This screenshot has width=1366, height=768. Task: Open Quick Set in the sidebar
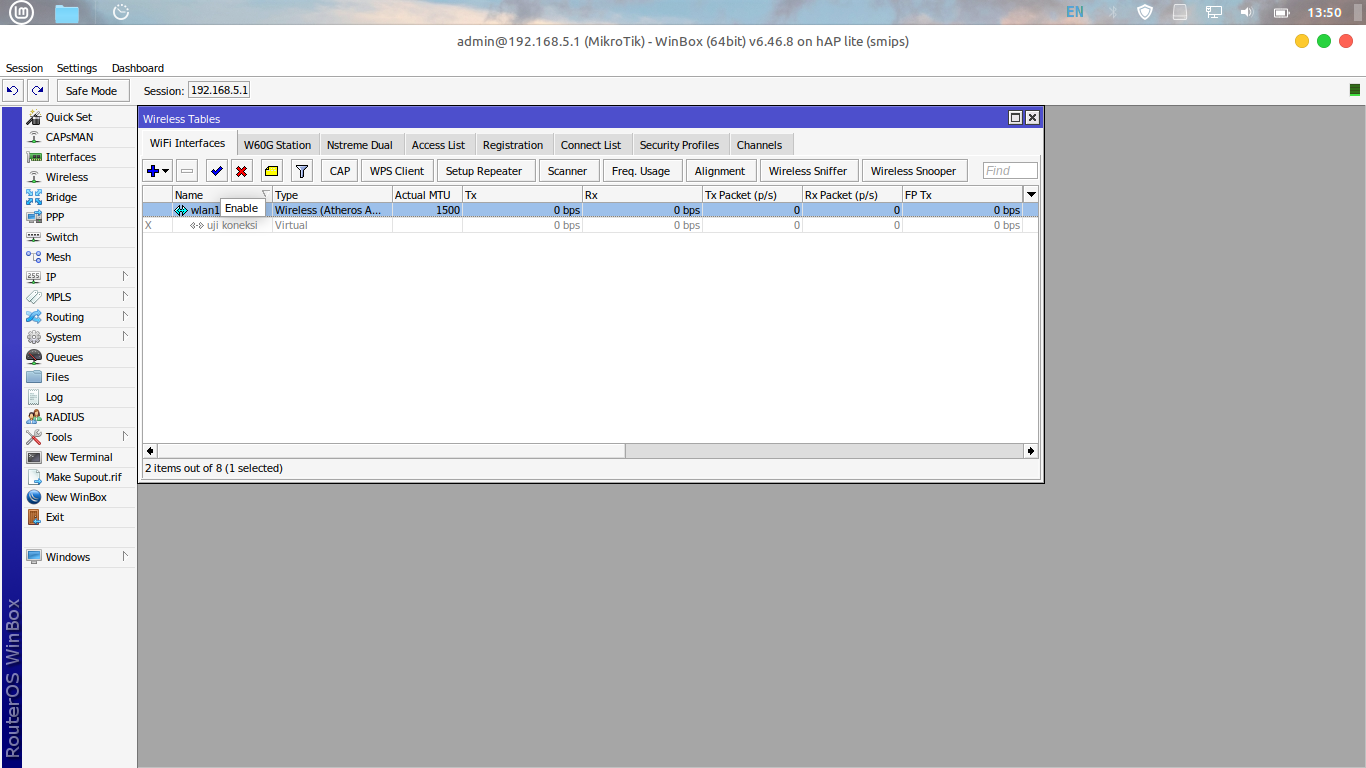point(80,117)
